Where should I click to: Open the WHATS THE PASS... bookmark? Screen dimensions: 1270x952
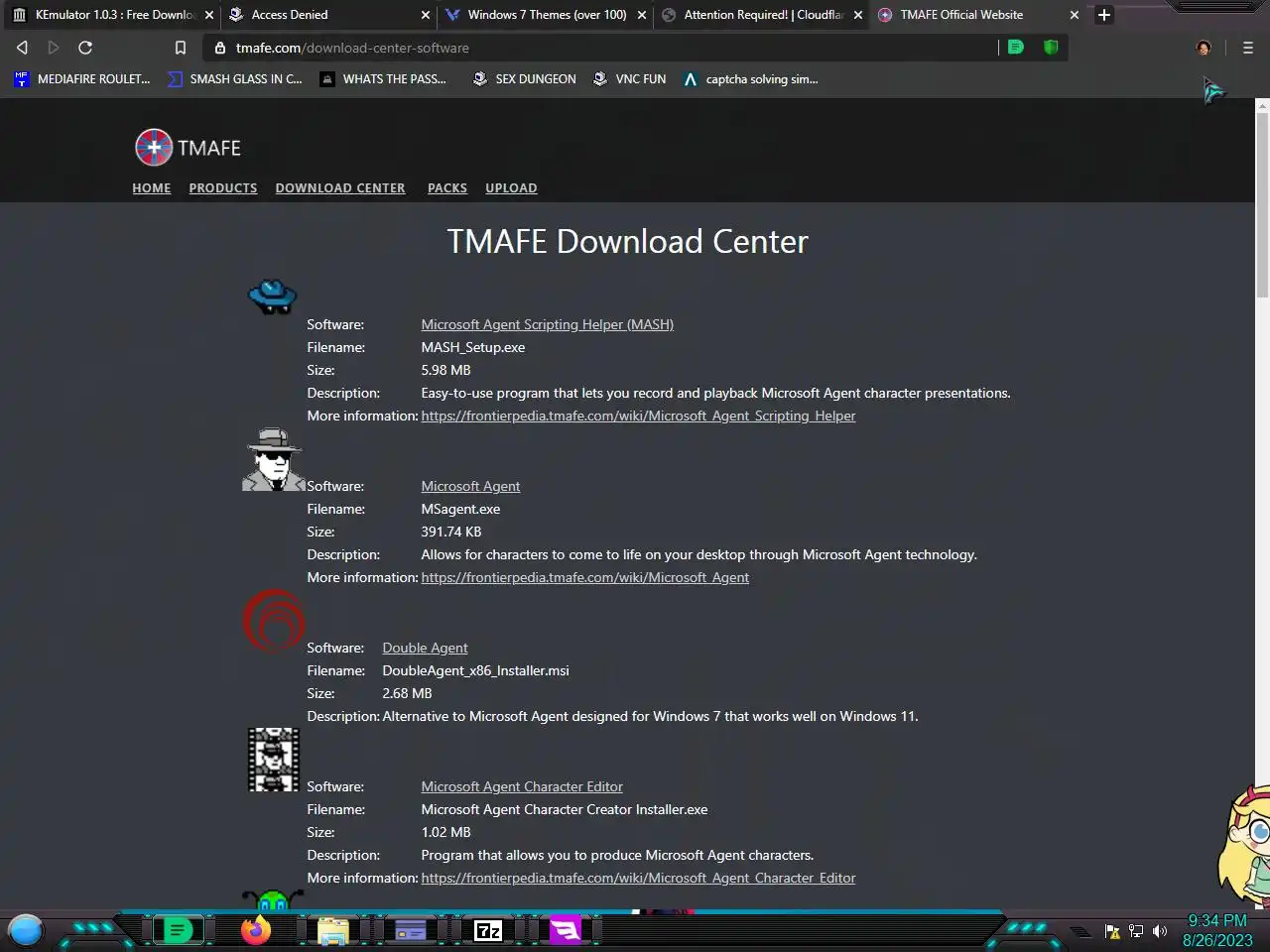tap(384, 79)
